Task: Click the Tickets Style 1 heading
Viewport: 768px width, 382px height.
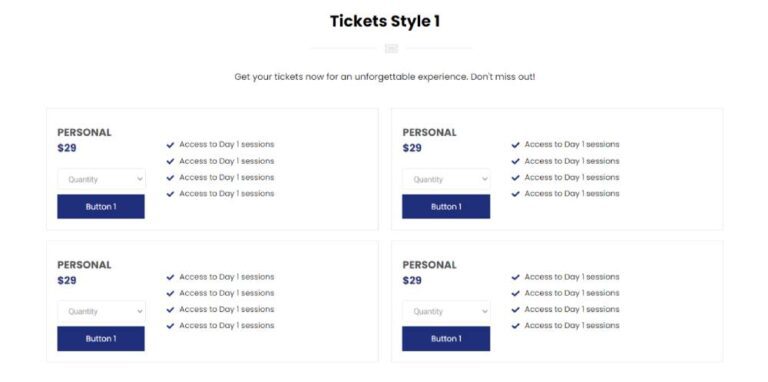Action: [x=385, y=21]
